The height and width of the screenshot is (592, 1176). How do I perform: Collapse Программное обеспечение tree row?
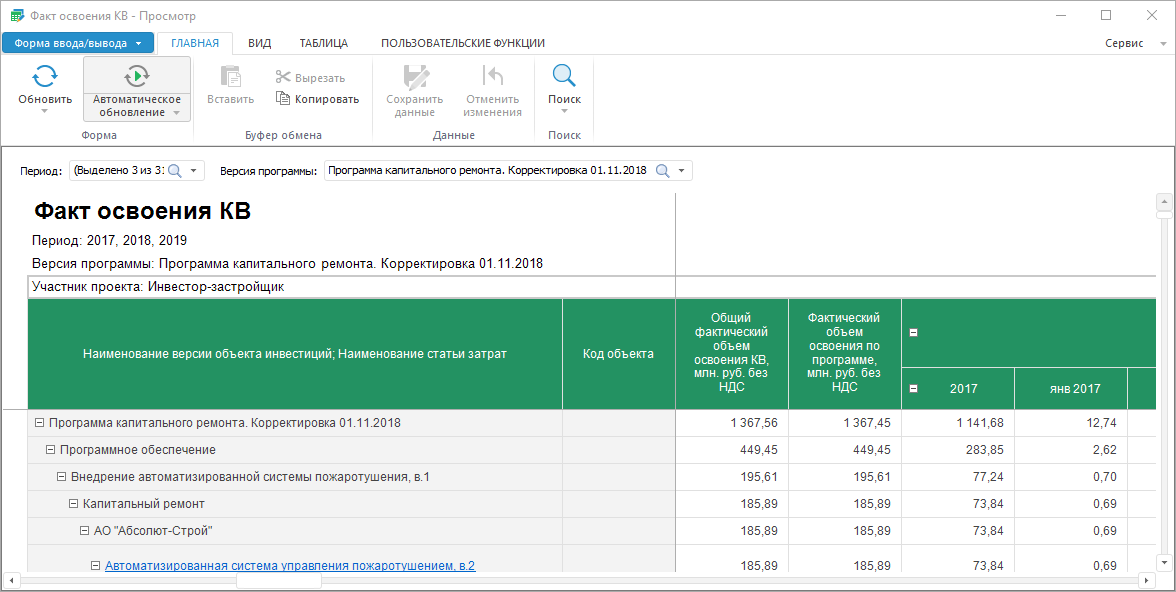50,450
